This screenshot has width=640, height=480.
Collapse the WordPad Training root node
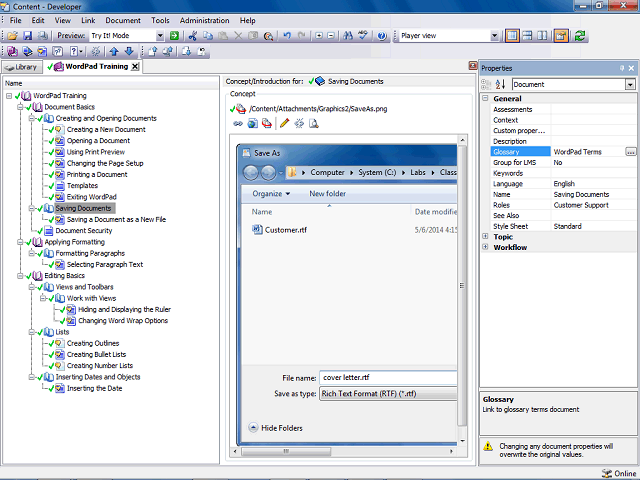9,96
